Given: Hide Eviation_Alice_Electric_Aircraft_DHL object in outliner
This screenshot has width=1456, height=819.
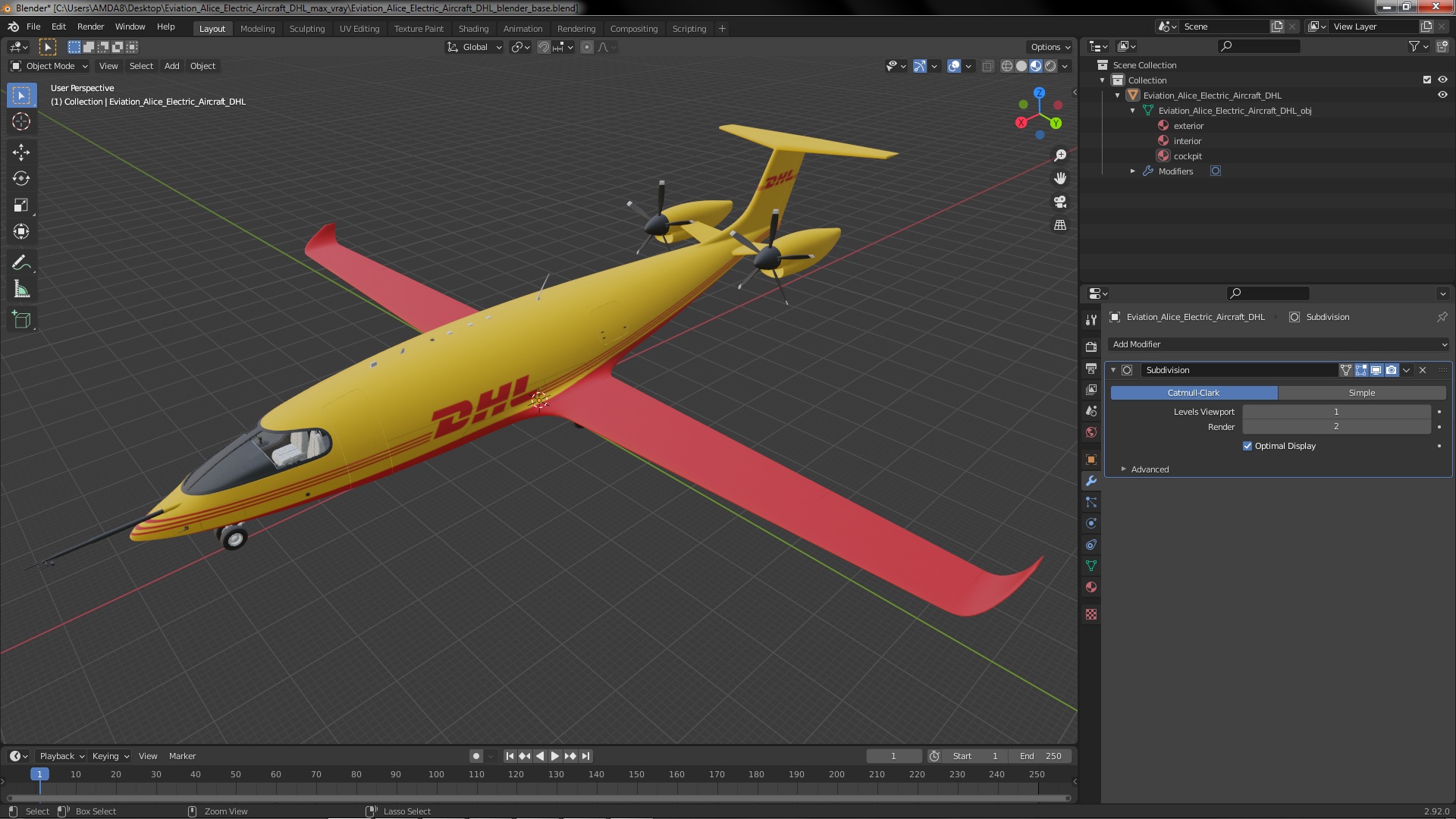Looking at the screenshot, I should click(x=1442, y=95).
